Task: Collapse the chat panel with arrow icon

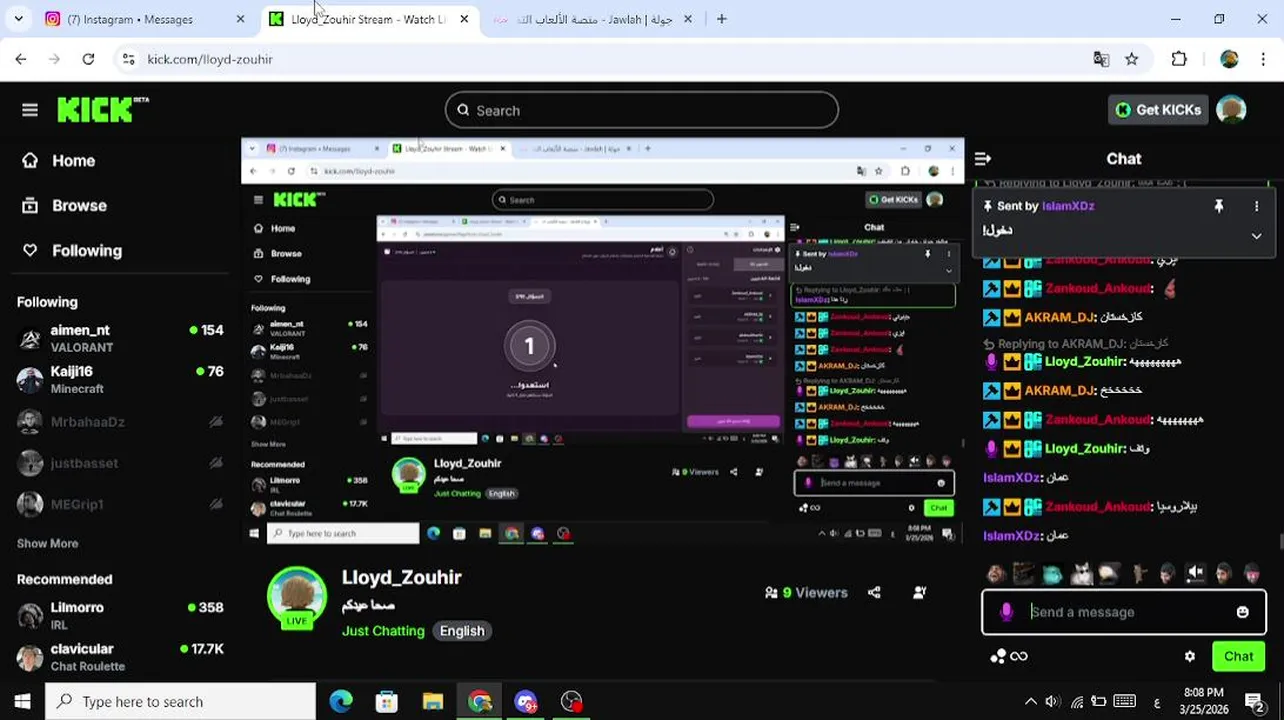Action: [x=983, y=159]
